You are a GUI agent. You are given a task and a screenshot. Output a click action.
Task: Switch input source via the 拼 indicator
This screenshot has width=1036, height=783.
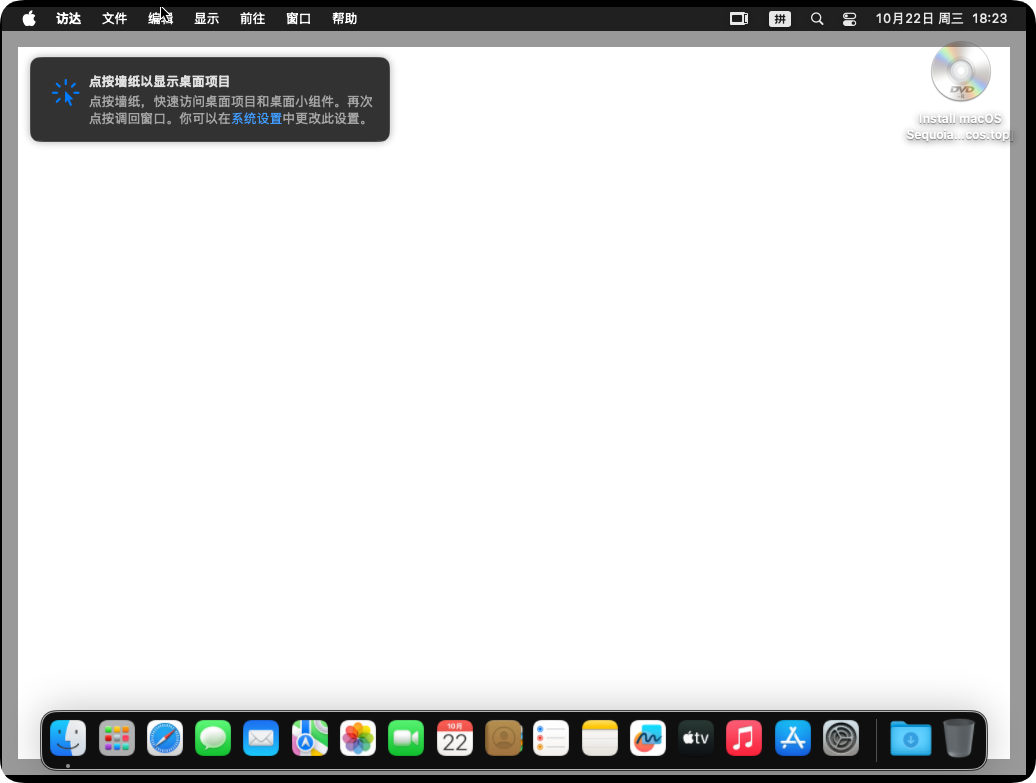(780, 18)
